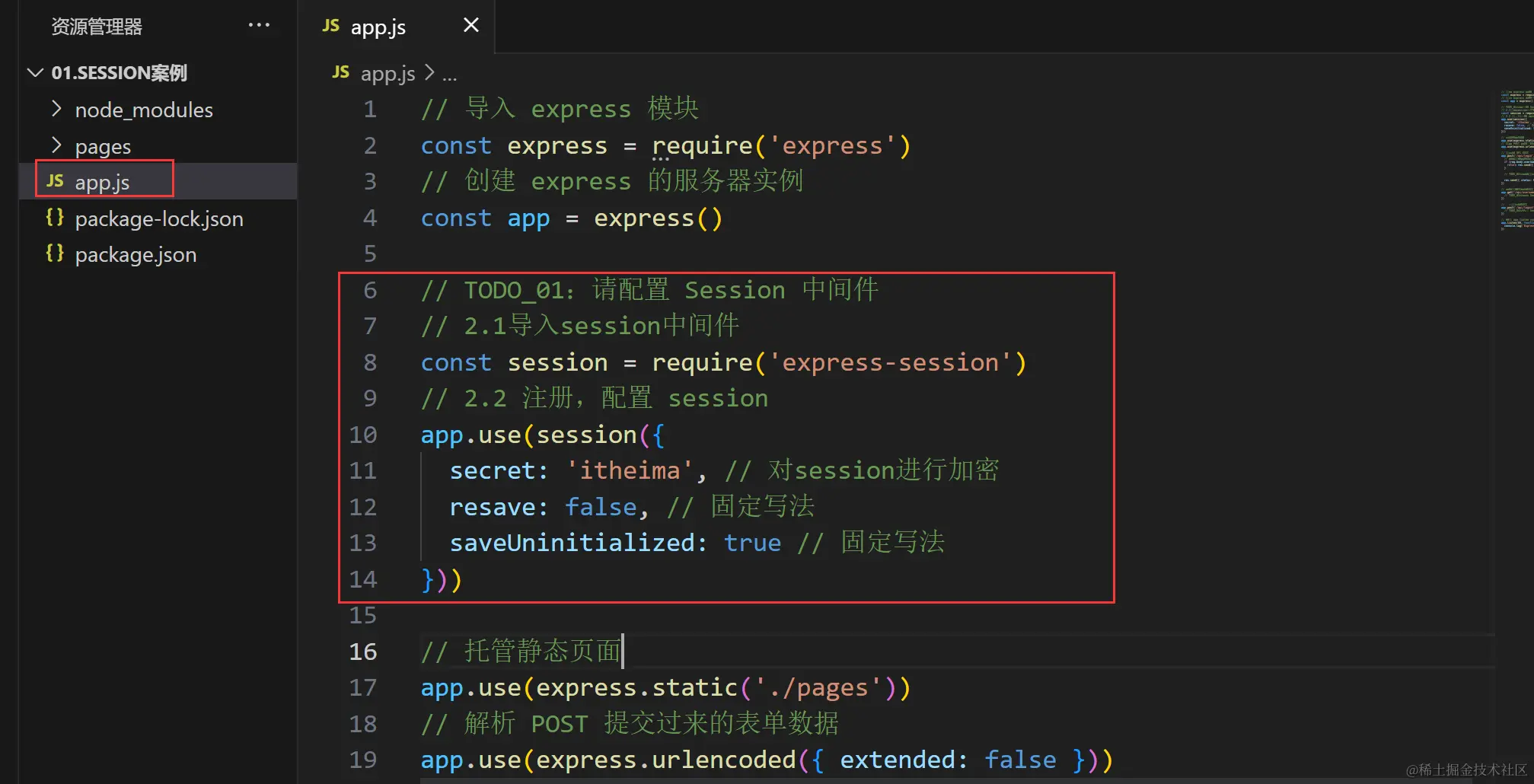Click the resave false value
This screenshot has height=784, width=1534.
point(601,507)
